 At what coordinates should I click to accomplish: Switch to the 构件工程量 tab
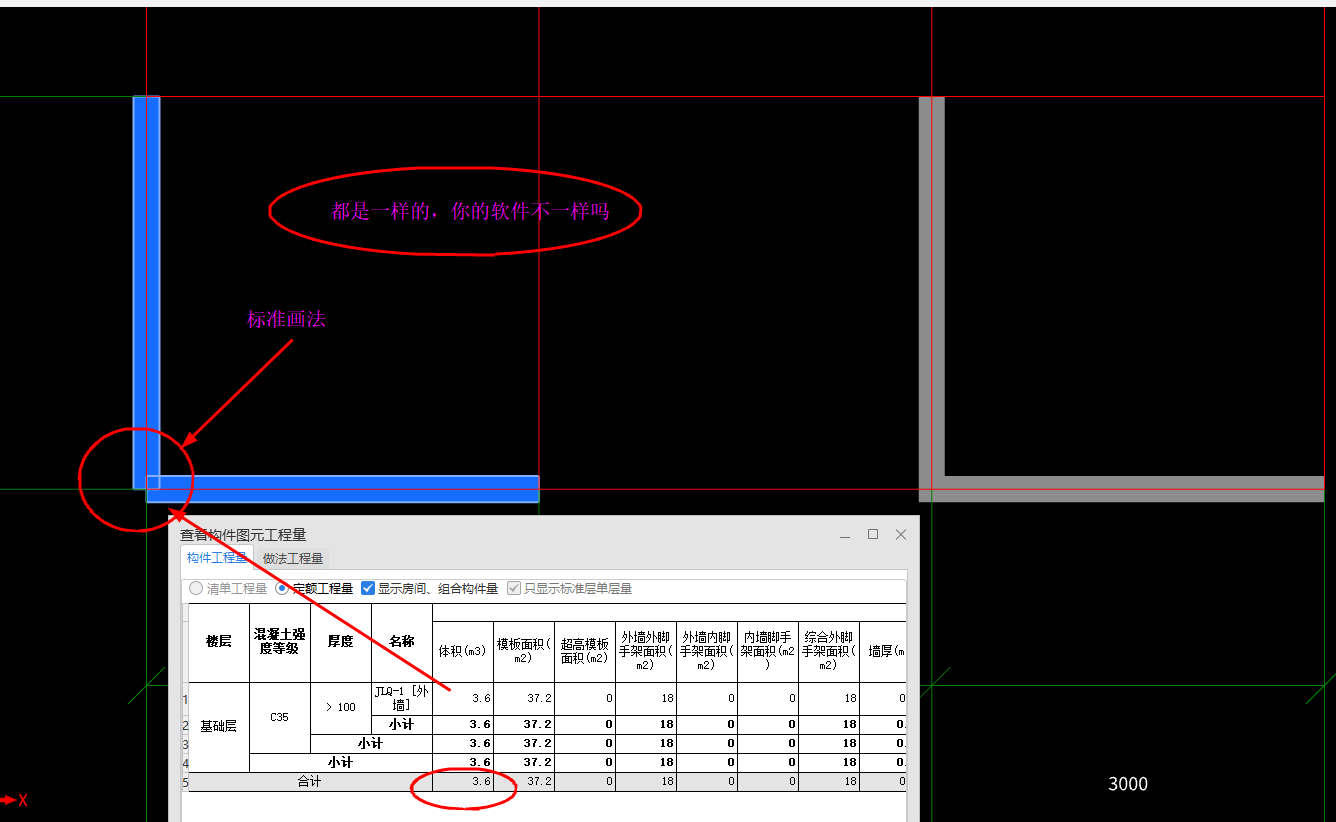(x=217, y=558)
